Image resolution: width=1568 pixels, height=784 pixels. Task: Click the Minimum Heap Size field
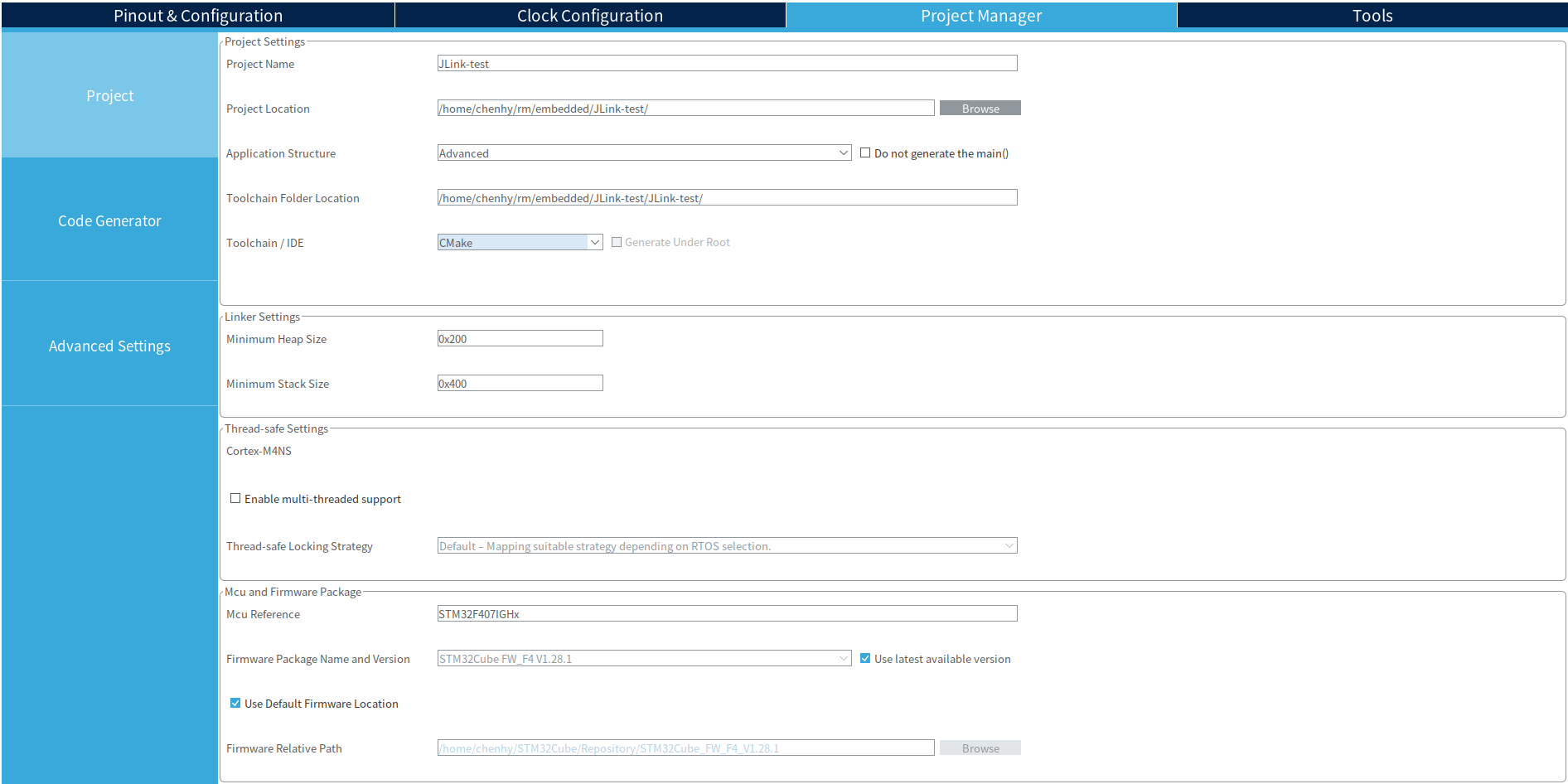(x=520, y=339)
